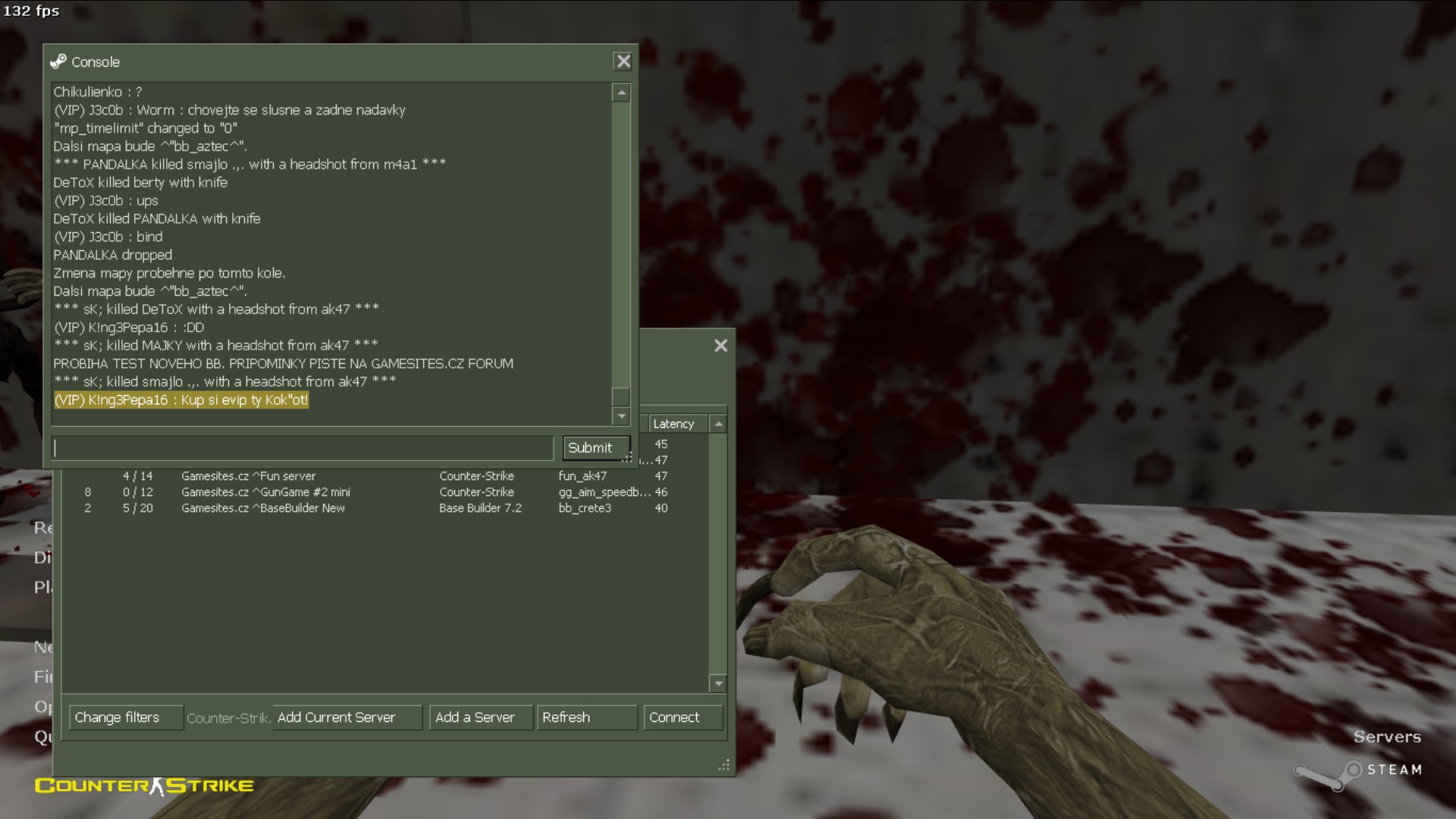Click 'mp_timelimit changed to 0' console line
Screen dimensions: 1456x819
145,128
